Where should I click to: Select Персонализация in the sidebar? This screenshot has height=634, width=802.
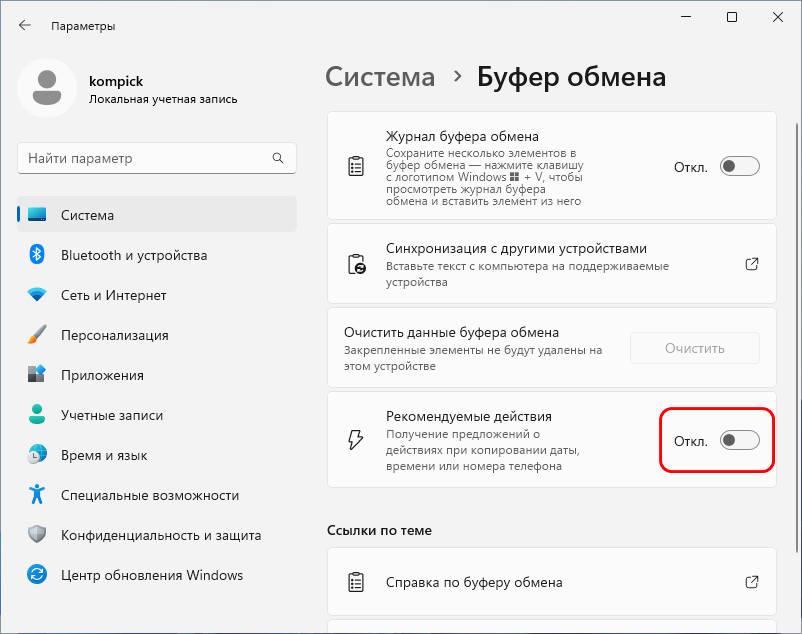(x=157, y=334)
